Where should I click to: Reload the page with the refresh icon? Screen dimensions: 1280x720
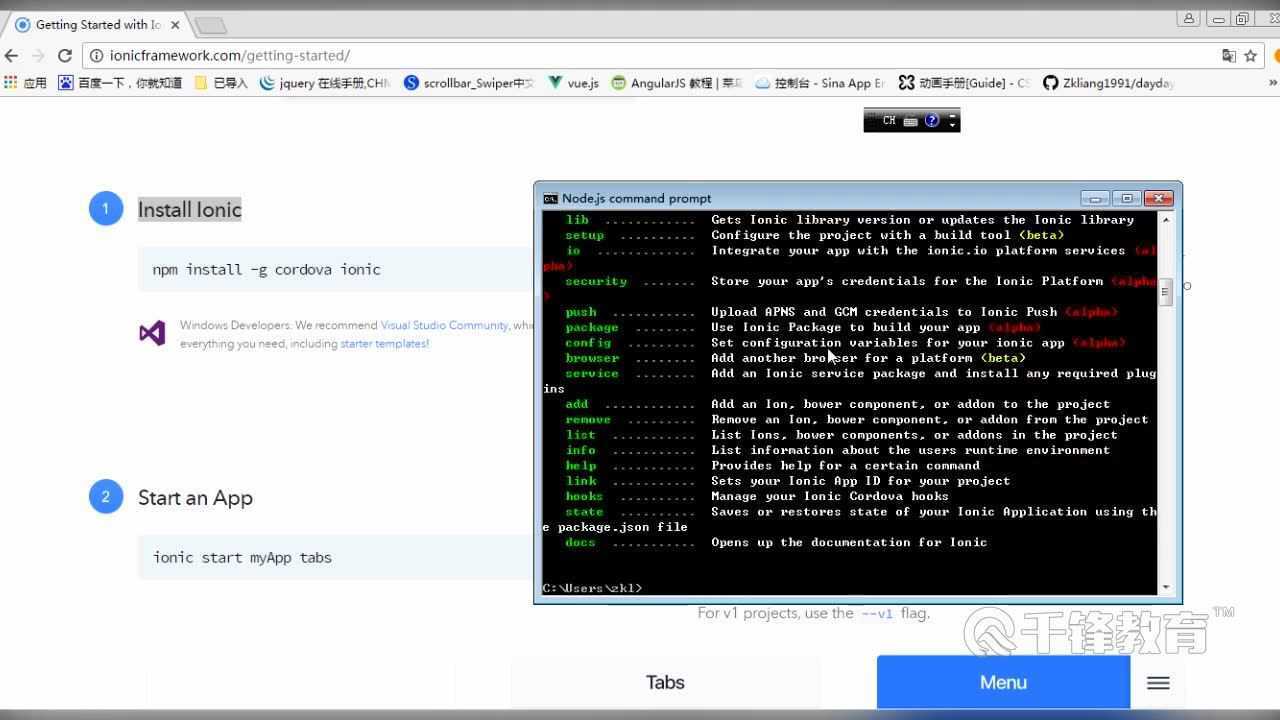(65, 56)
